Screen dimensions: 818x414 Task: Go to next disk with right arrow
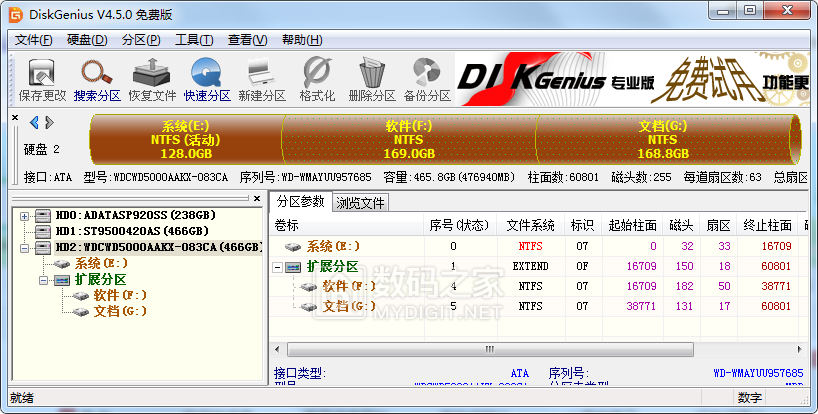[49, 123]
